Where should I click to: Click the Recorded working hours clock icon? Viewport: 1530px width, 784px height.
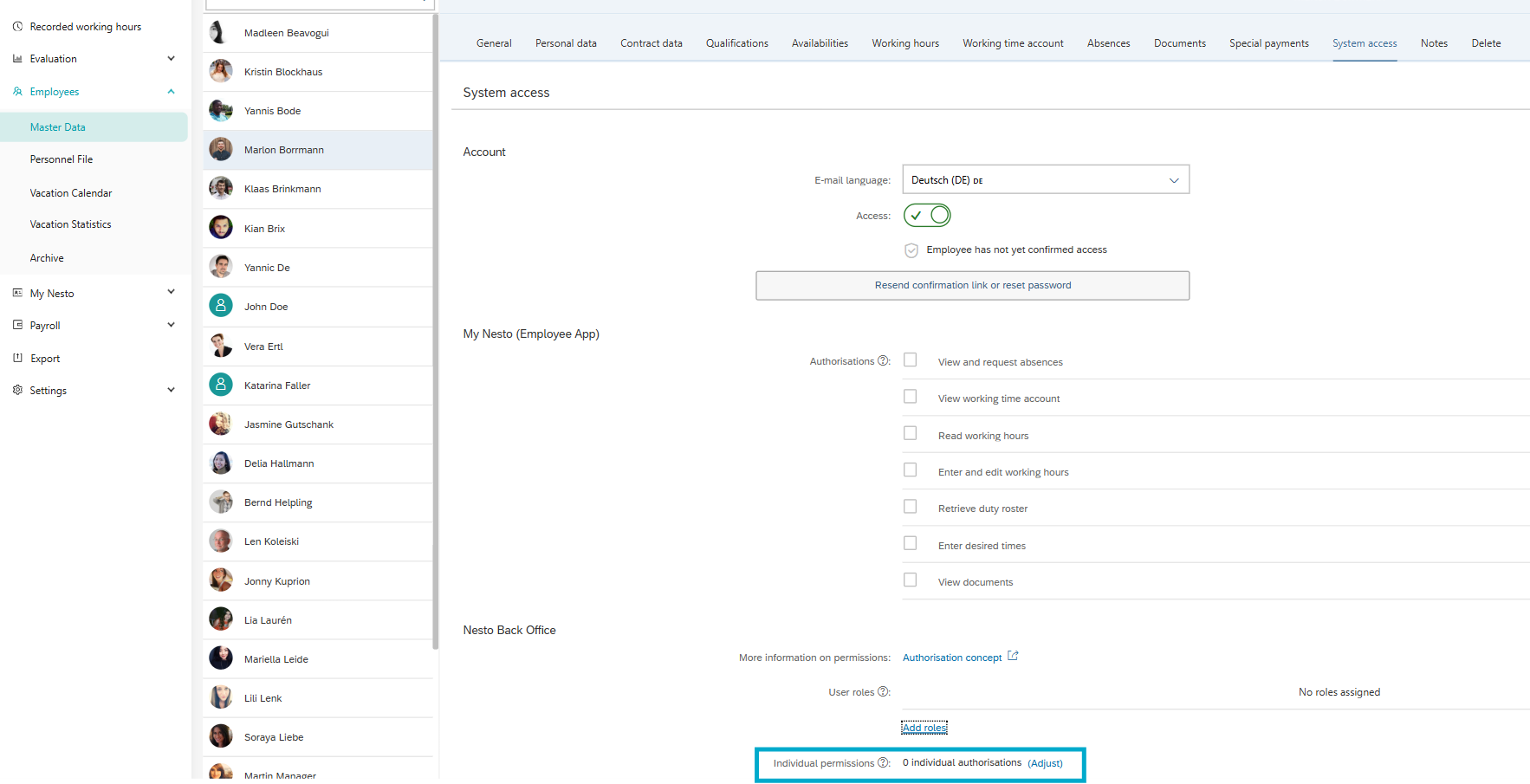[17, 27]
